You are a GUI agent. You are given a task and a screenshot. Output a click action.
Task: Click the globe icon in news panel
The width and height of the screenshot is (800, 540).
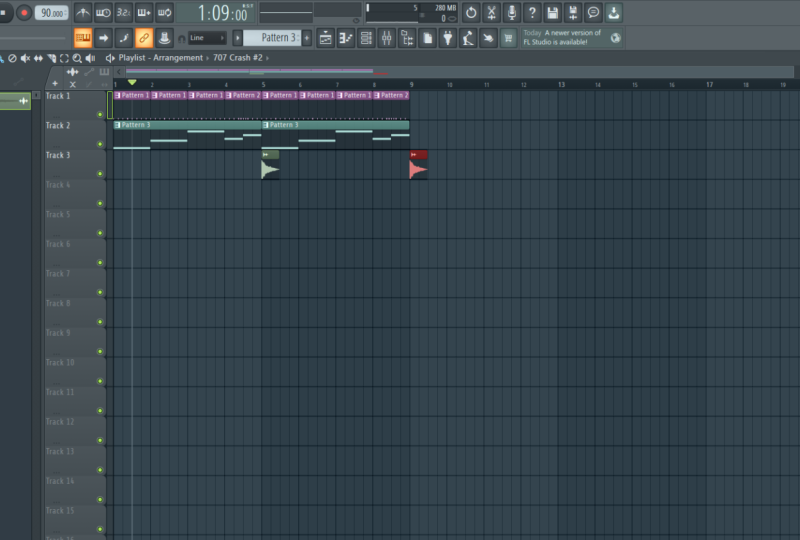615,38
